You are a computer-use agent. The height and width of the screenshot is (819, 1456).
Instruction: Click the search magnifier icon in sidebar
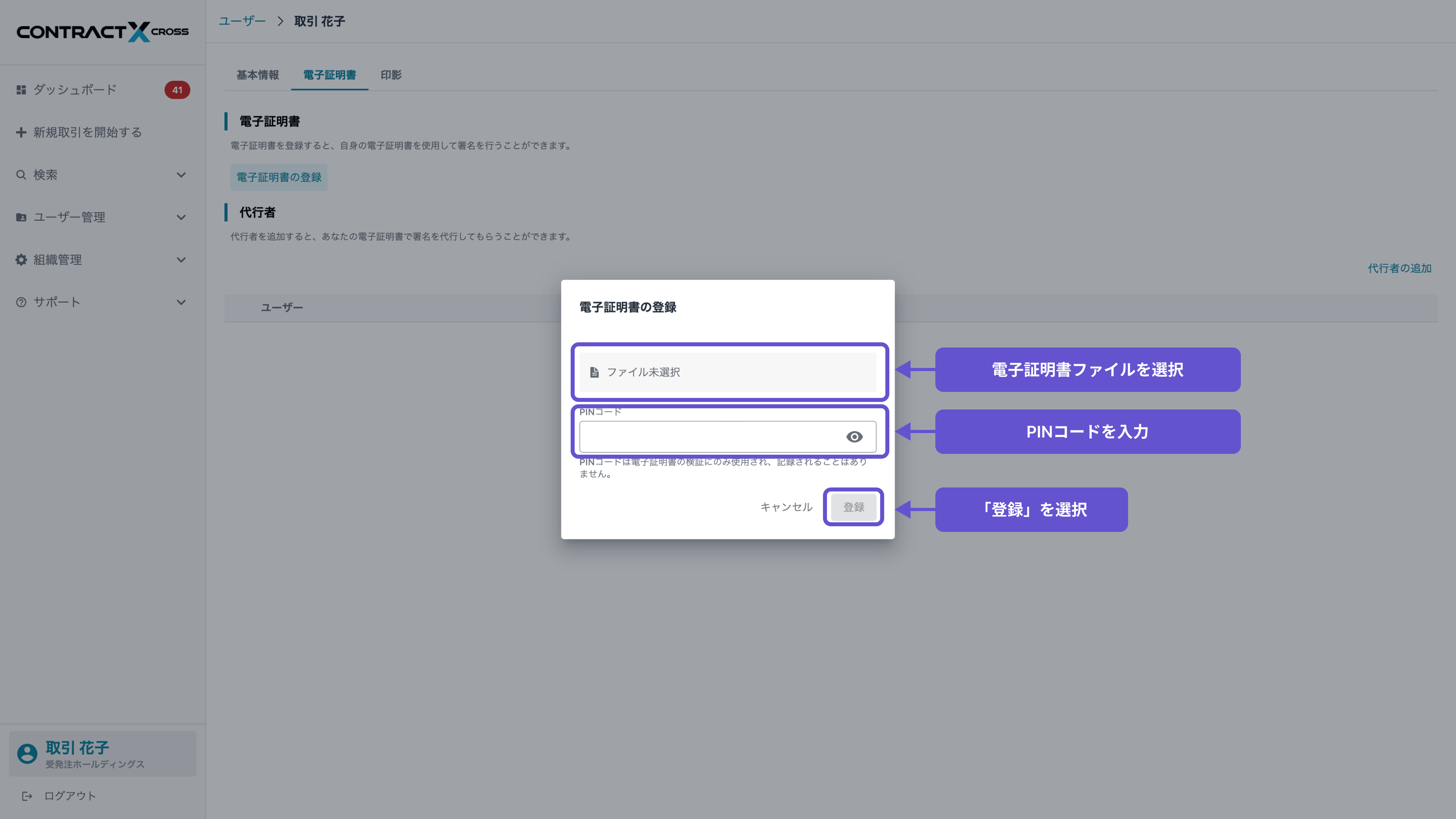tap(21, 175)
